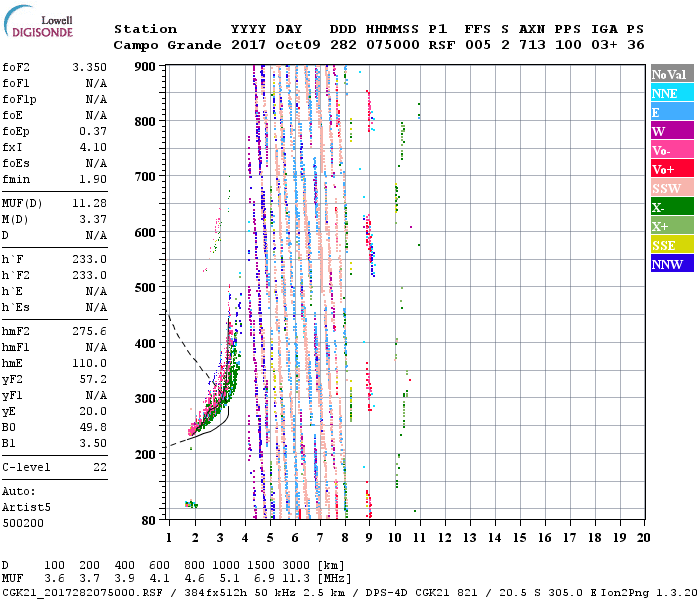Viewport: 700px width, 600px height.
Task: Select the Vo+ red legend swatch
Action: click(671, 169)
